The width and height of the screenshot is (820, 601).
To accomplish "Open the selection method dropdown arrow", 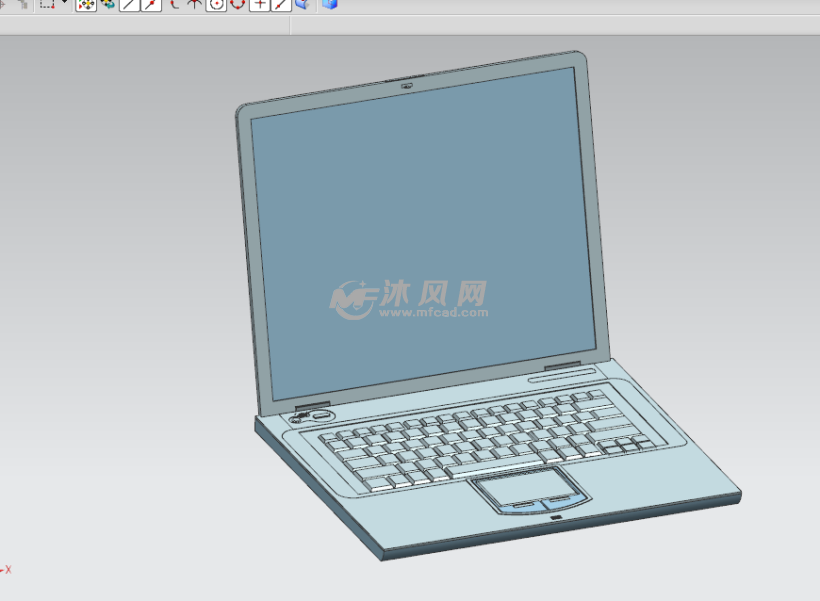I will (x=65, y=4).
